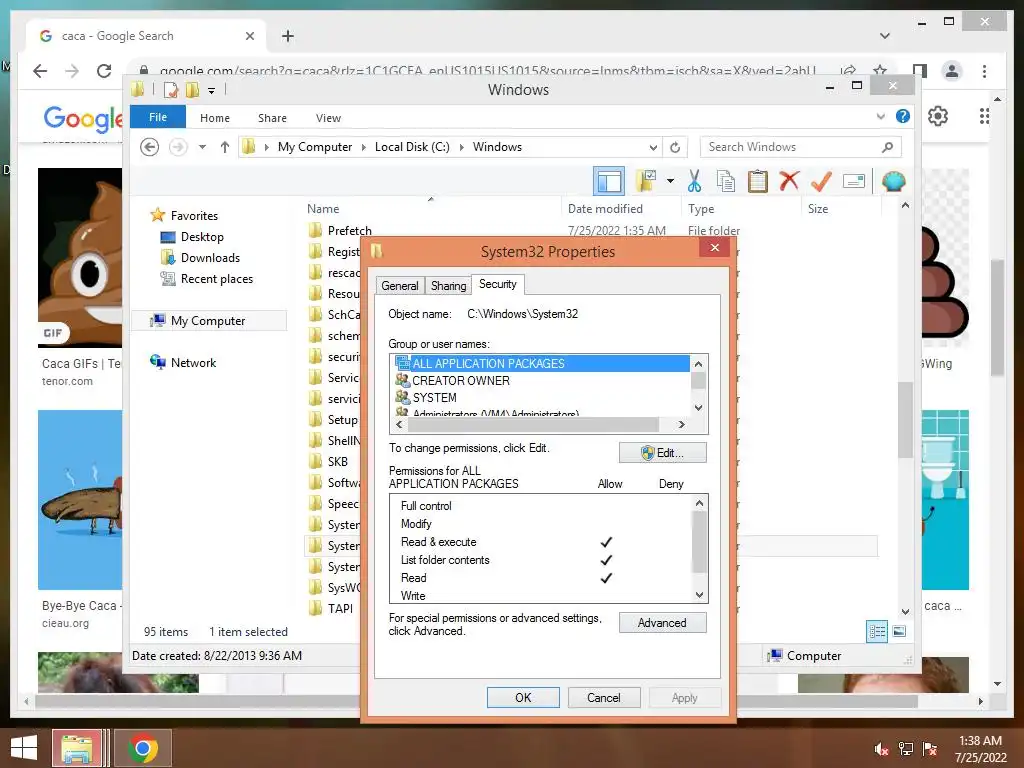Open a new Chrome tab
The image size is (1024, 768).
[x=288, y=36]
